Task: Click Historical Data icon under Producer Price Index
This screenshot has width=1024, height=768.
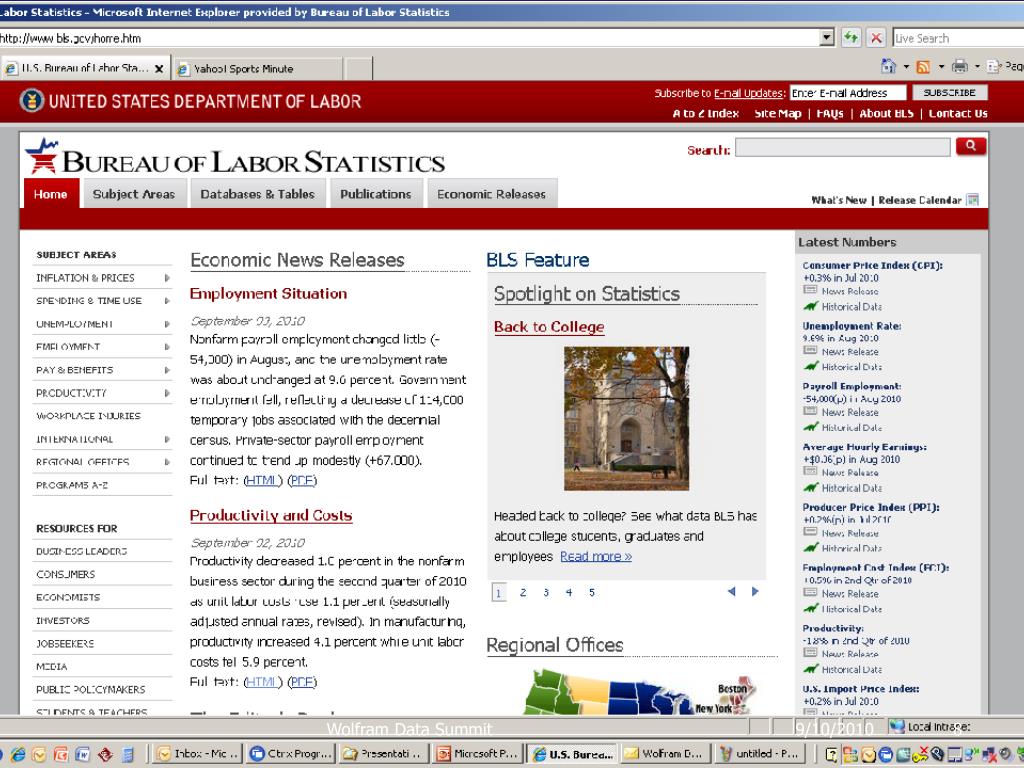Action: (810, 547)
